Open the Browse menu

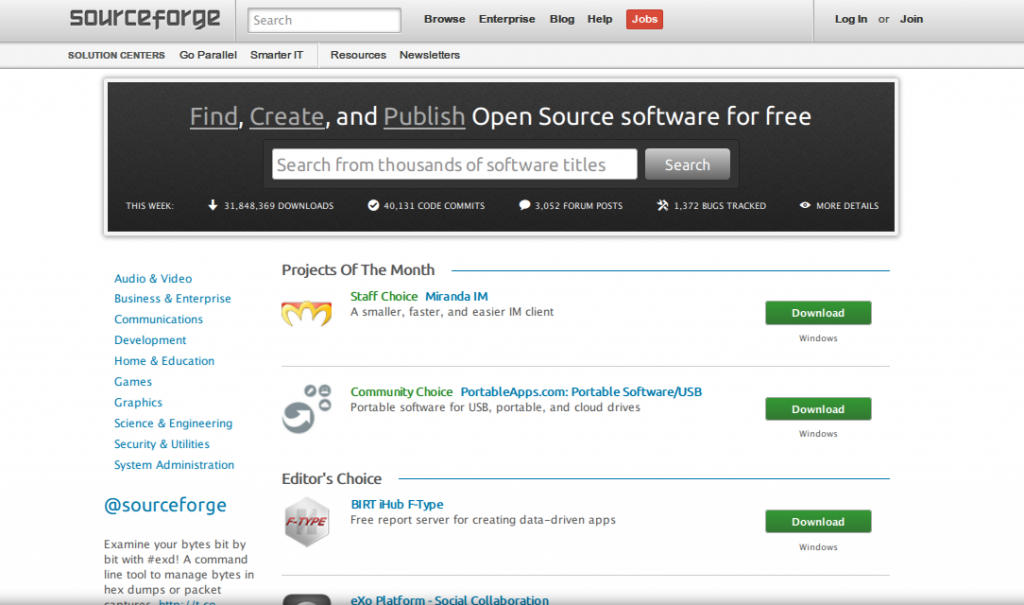tap(444, 18)
